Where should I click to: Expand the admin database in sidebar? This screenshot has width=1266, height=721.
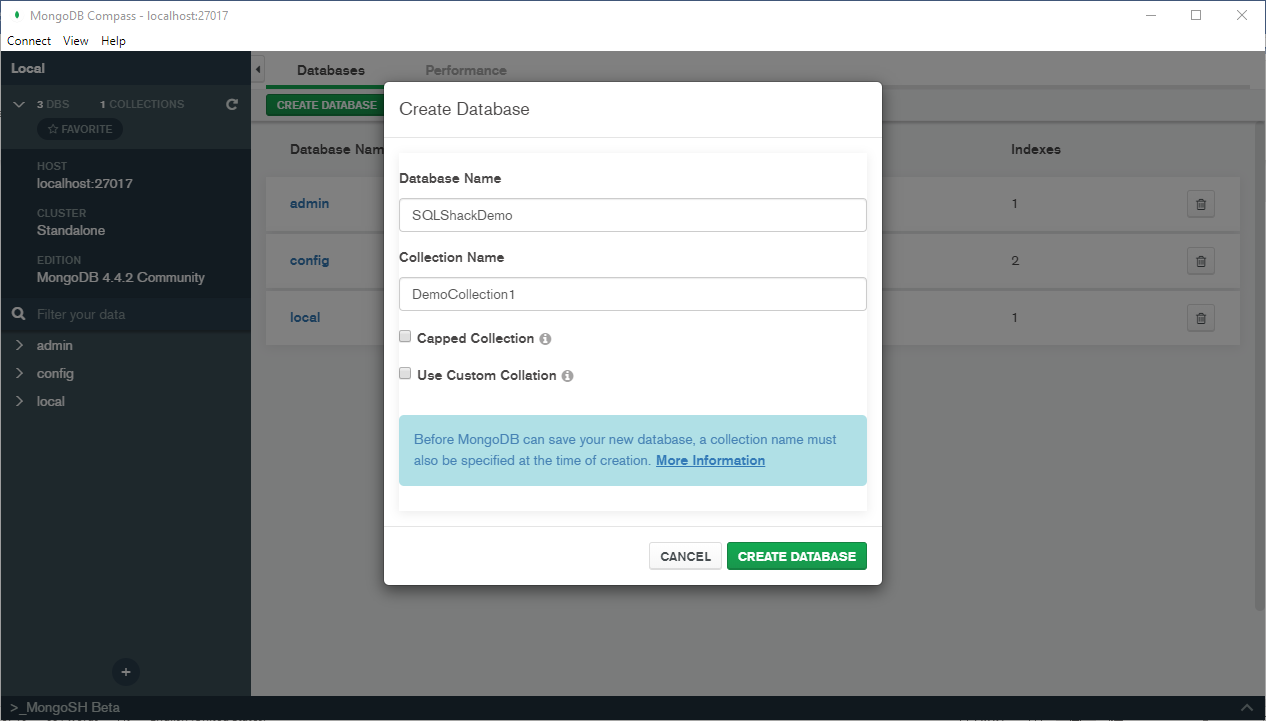[x=19, y=345]
